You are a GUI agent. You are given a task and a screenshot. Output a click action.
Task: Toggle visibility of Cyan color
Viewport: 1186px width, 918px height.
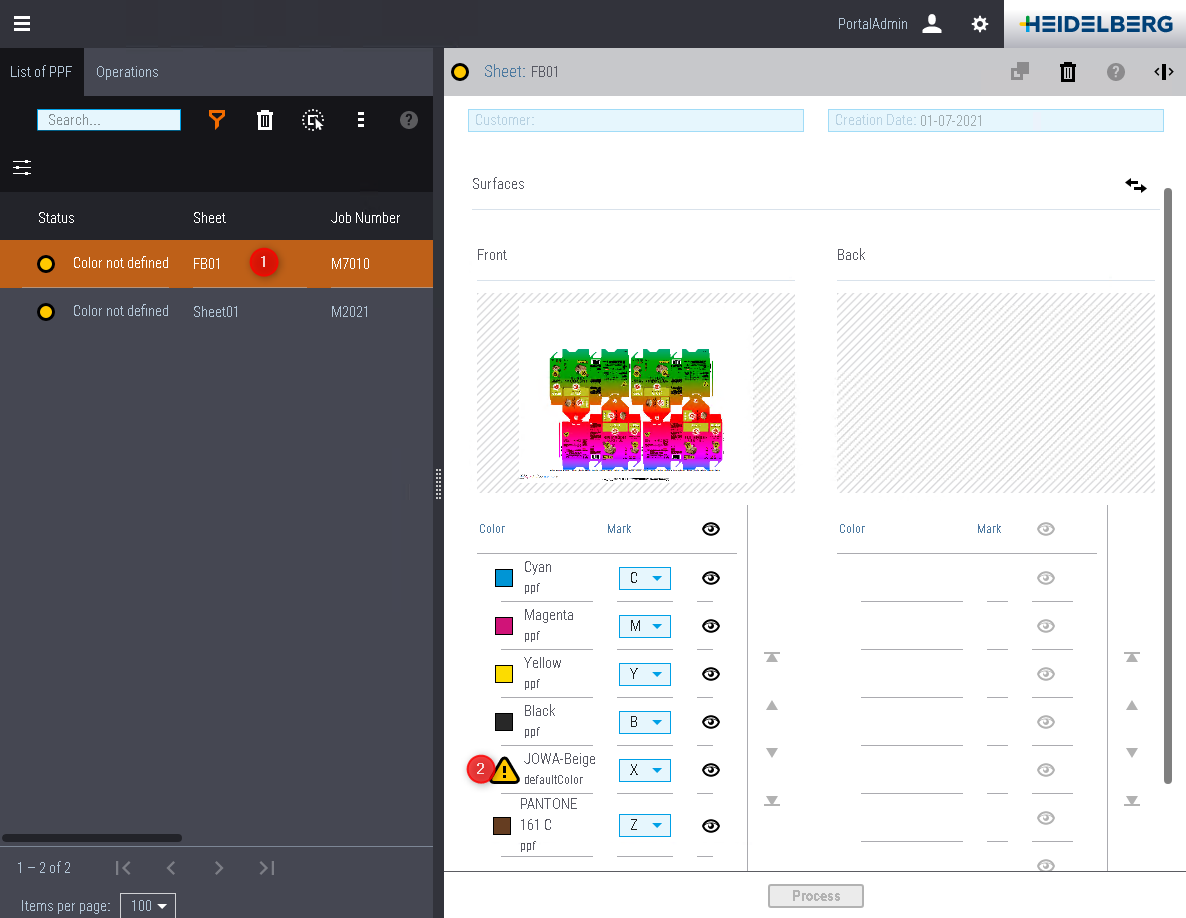(711, 578)
